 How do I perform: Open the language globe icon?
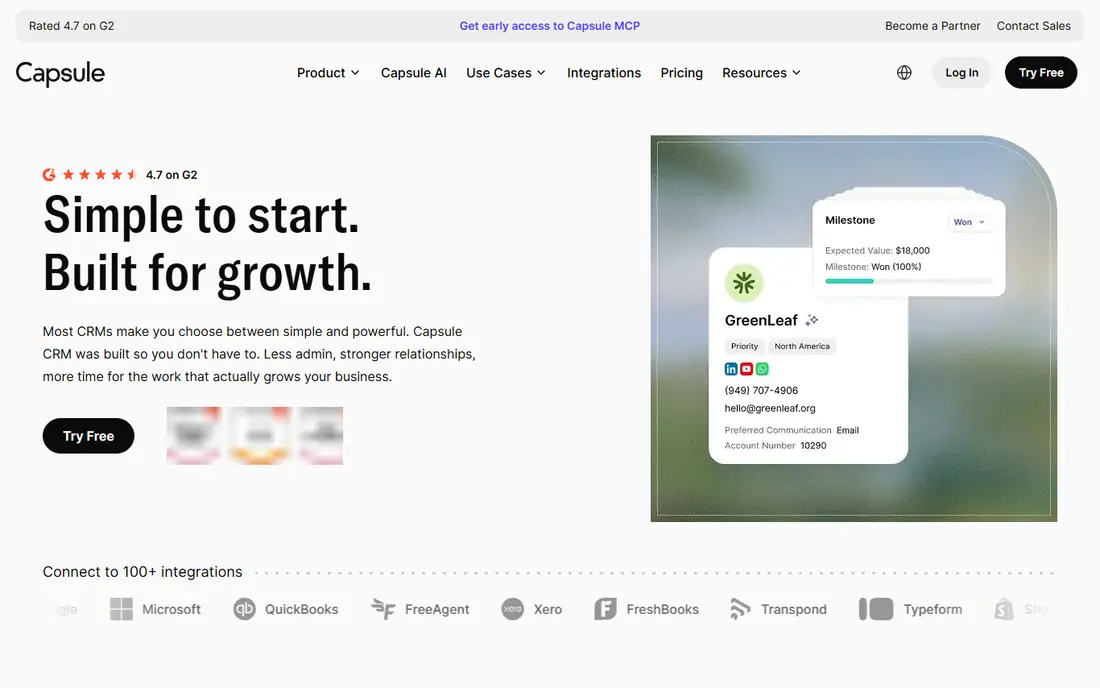904,72
